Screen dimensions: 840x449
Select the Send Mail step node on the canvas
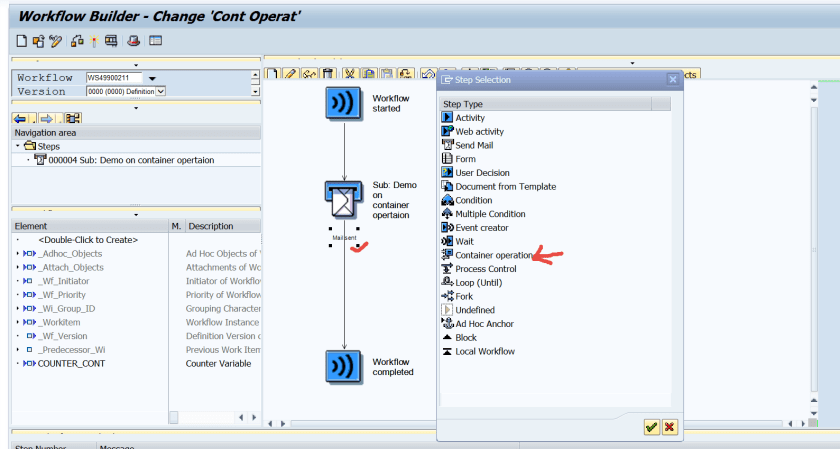(343, 199)
